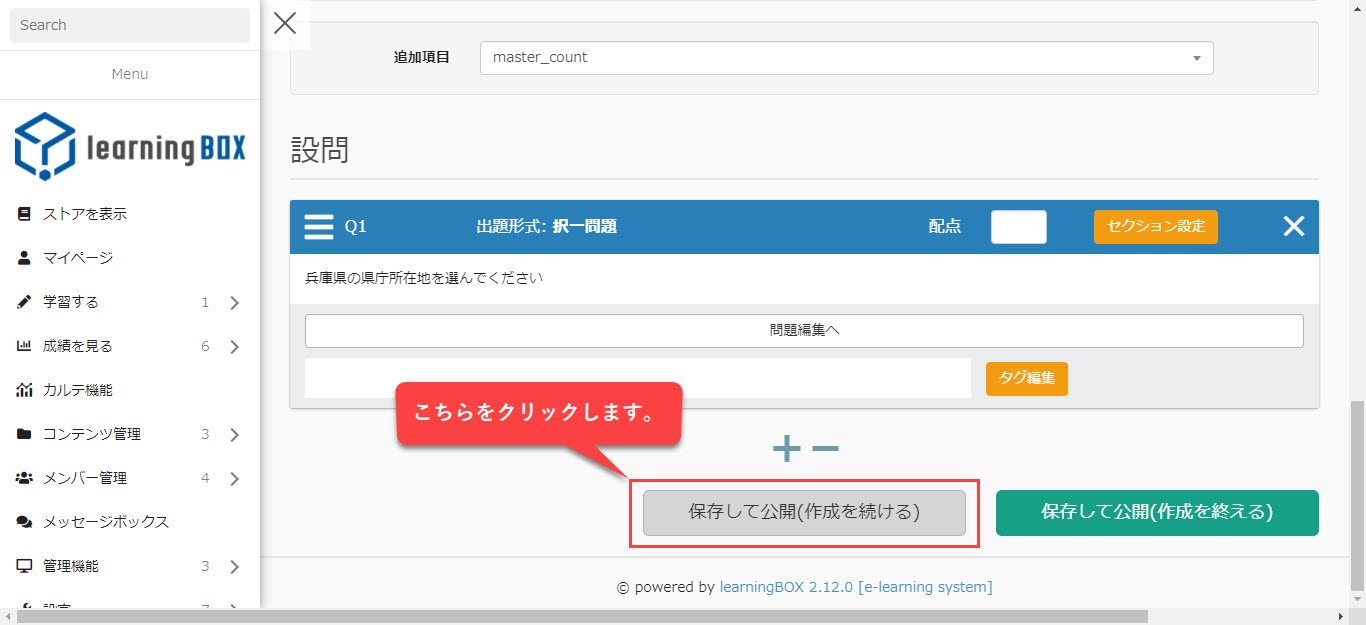This screenshot has width=1366, height=625.
Task: Click the 保存して公開(作成を続ける) button
Action: 804,513
